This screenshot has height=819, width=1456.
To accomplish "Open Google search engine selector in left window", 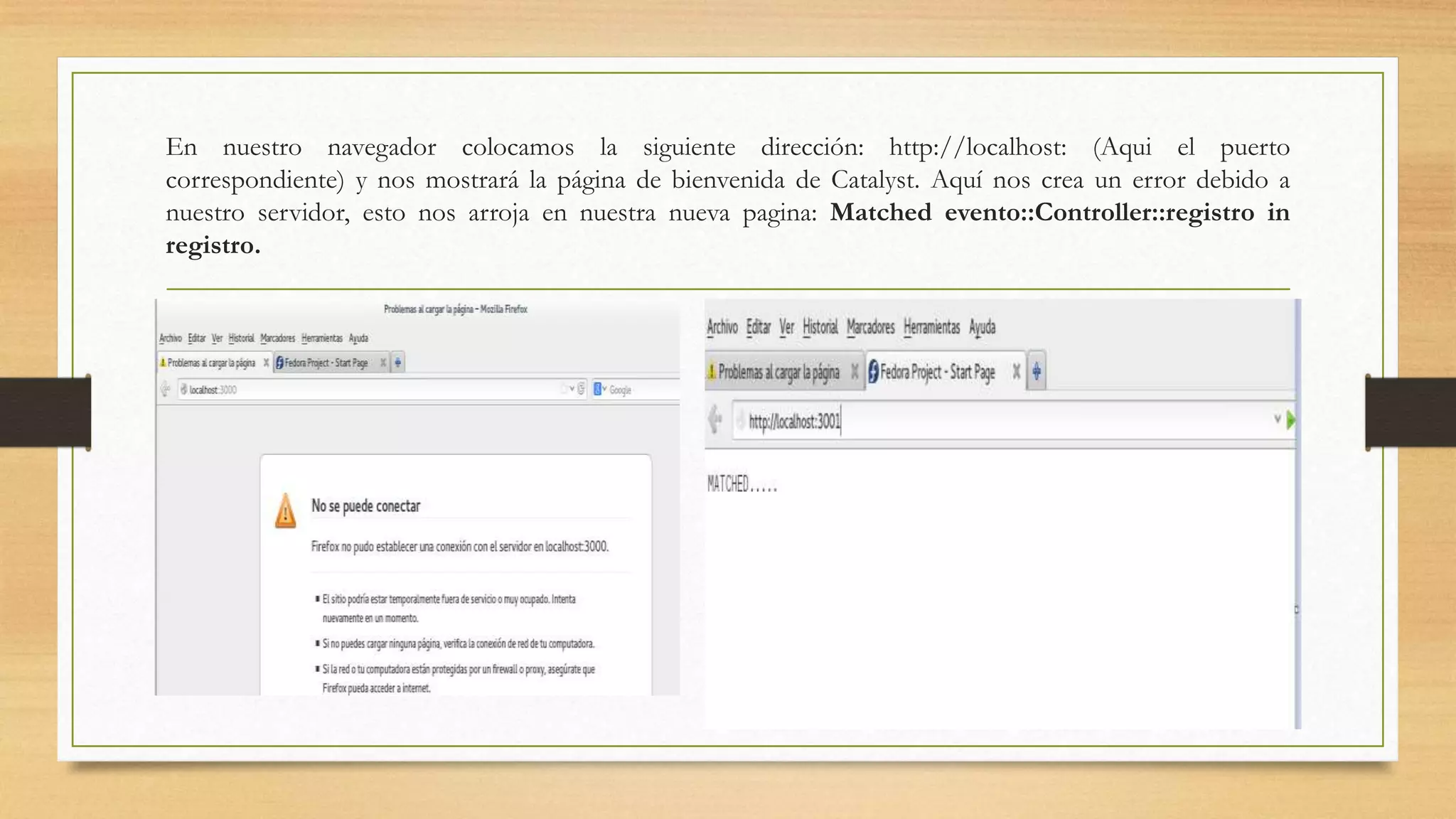I will [600, 389].
